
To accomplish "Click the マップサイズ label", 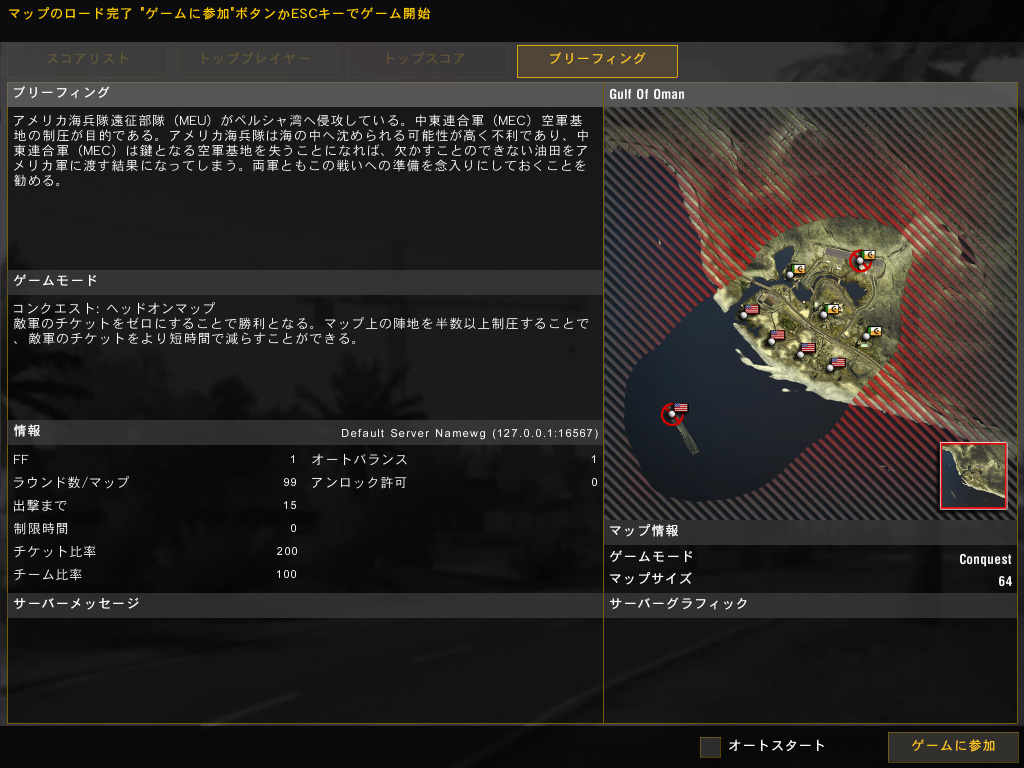I will [x=650, y=579].
